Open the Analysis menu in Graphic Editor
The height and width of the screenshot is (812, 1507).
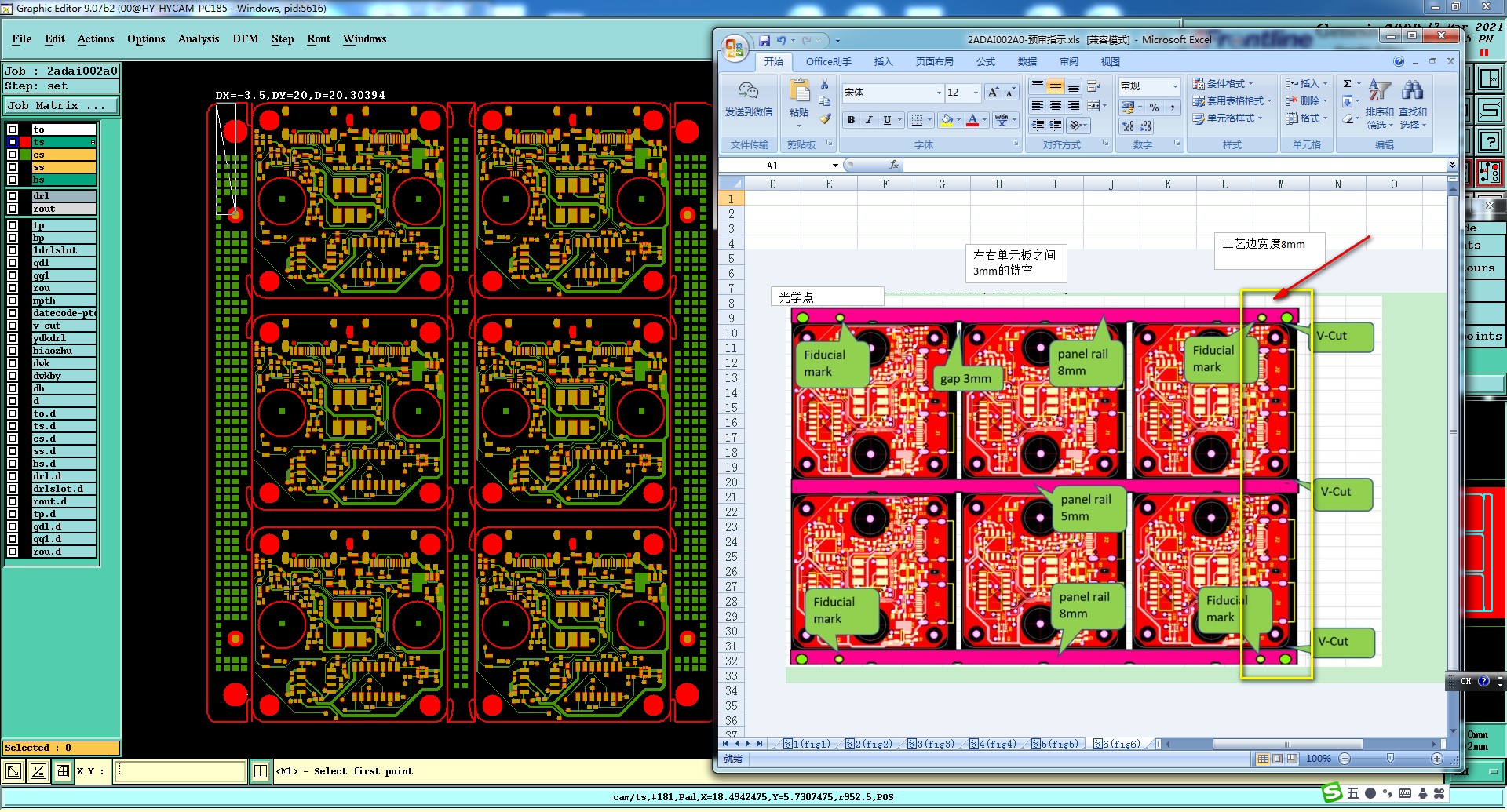click(199, 38)
